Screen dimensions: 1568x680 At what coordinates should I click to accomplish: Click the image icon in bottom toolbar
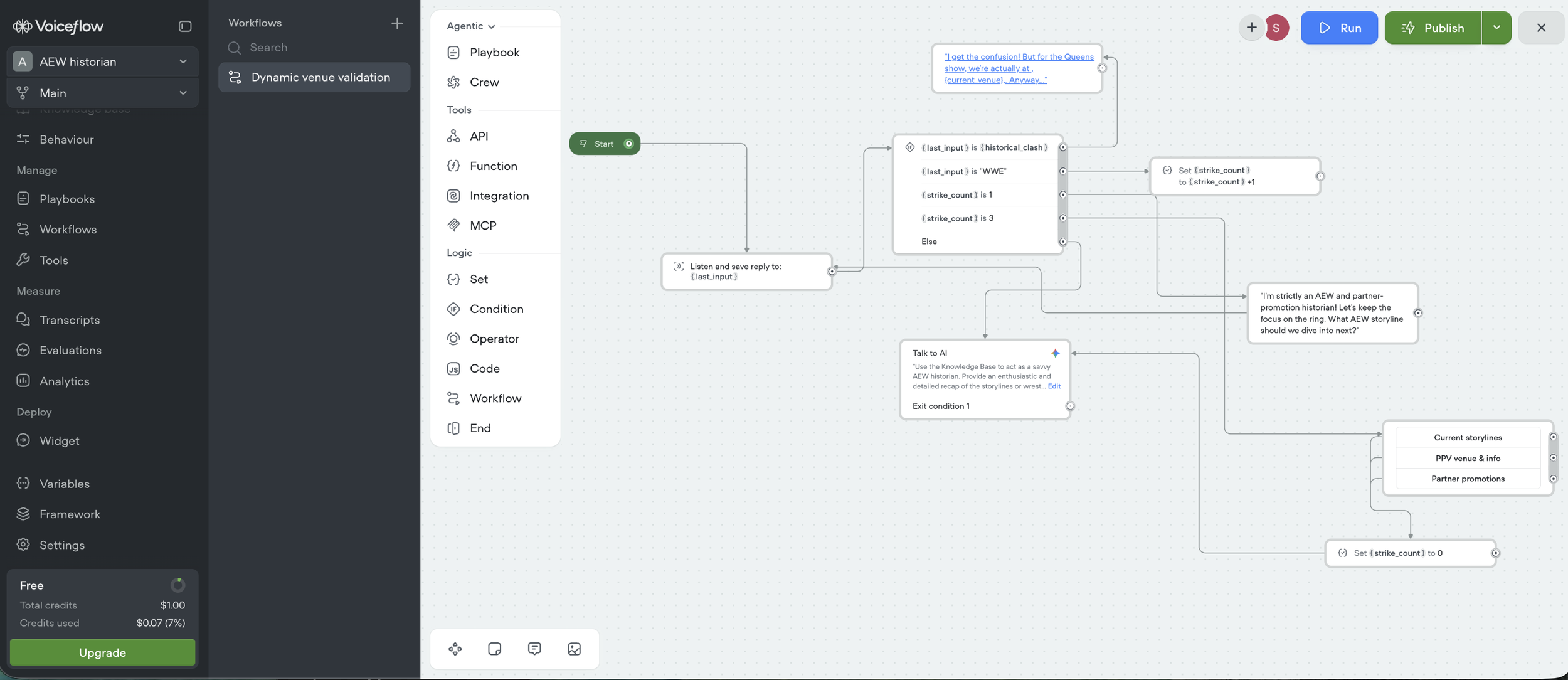(x=574, y=649)
